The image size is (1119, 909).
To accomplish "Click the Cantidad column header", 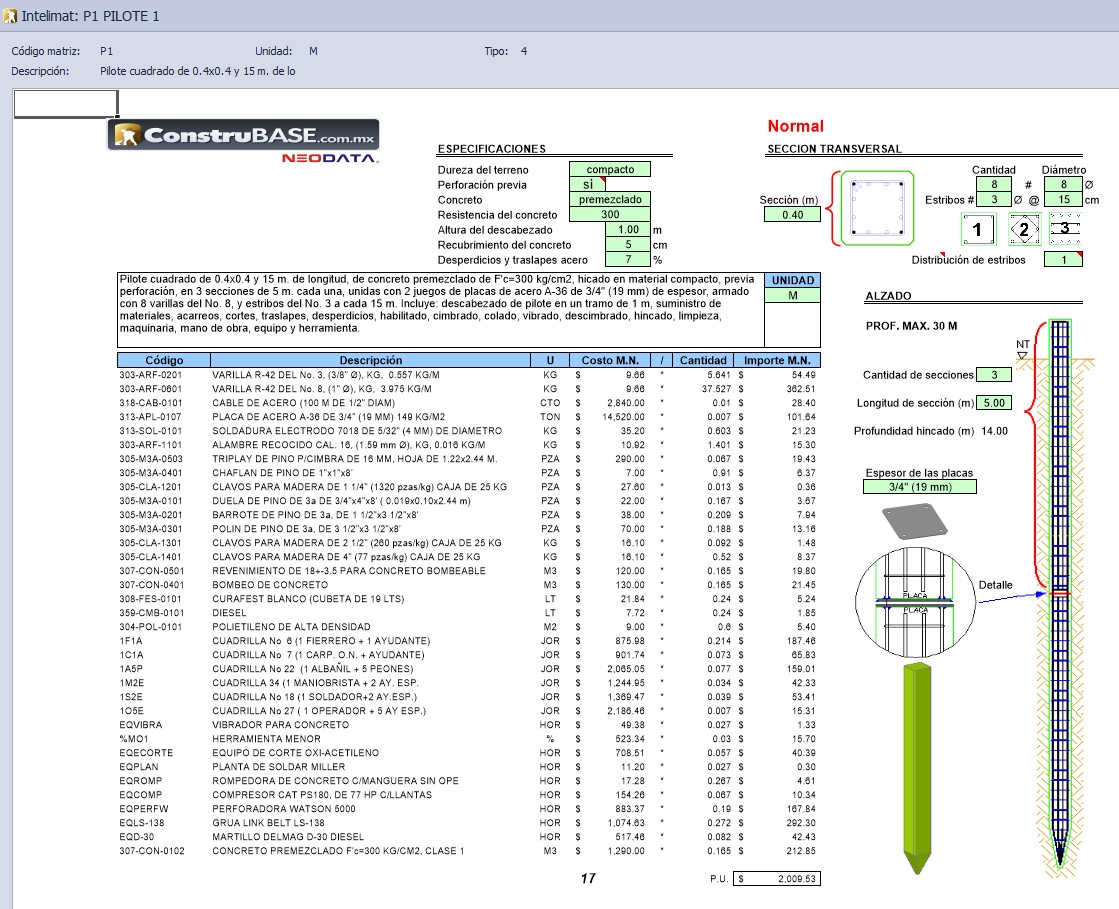I will 703,360.
